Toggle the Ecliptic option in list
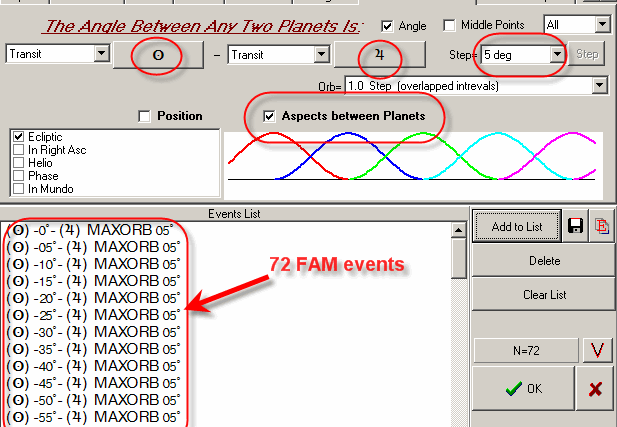Screen dimensions: 617x427 [x=19, y=136]
